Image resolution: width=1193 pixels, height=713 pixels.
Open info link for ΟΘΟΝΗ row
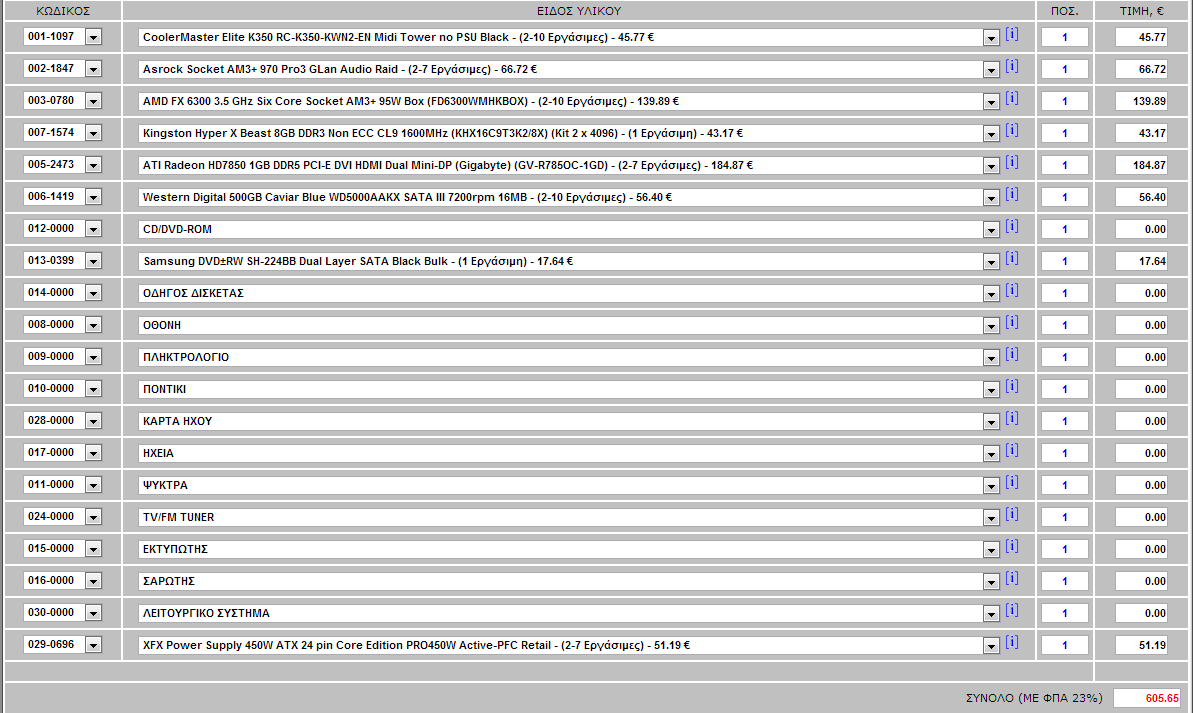[x=1011, y=322]
